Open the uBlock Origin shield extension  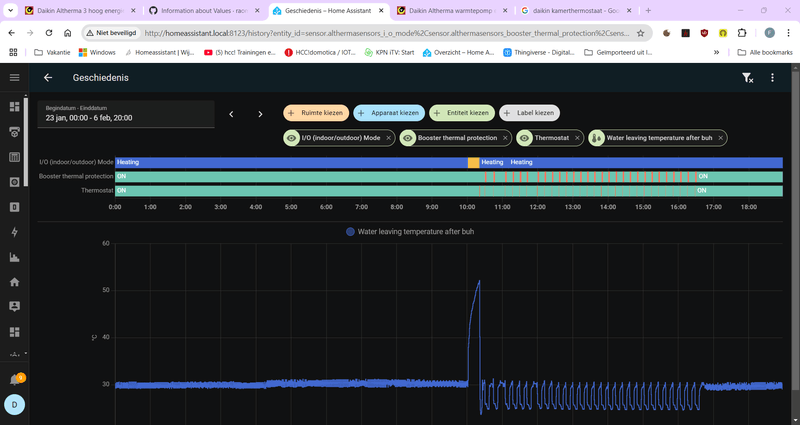704,33
